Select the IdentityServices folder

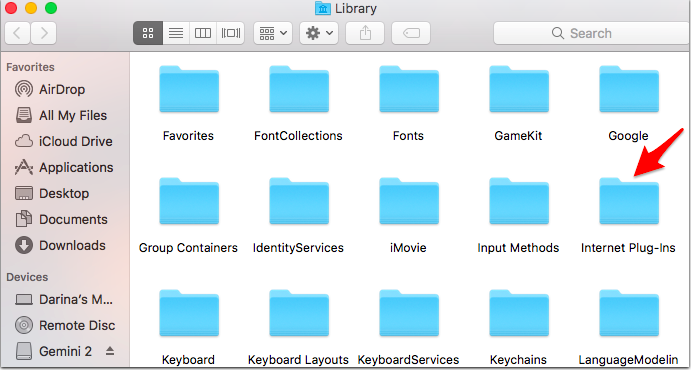299,201
